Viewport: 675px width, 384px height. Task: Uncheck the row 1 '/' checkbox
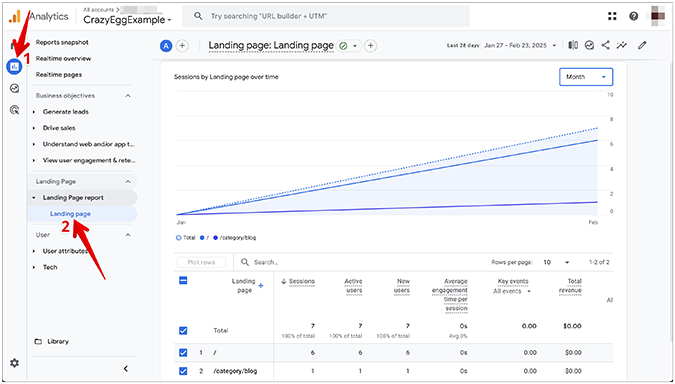183,353
